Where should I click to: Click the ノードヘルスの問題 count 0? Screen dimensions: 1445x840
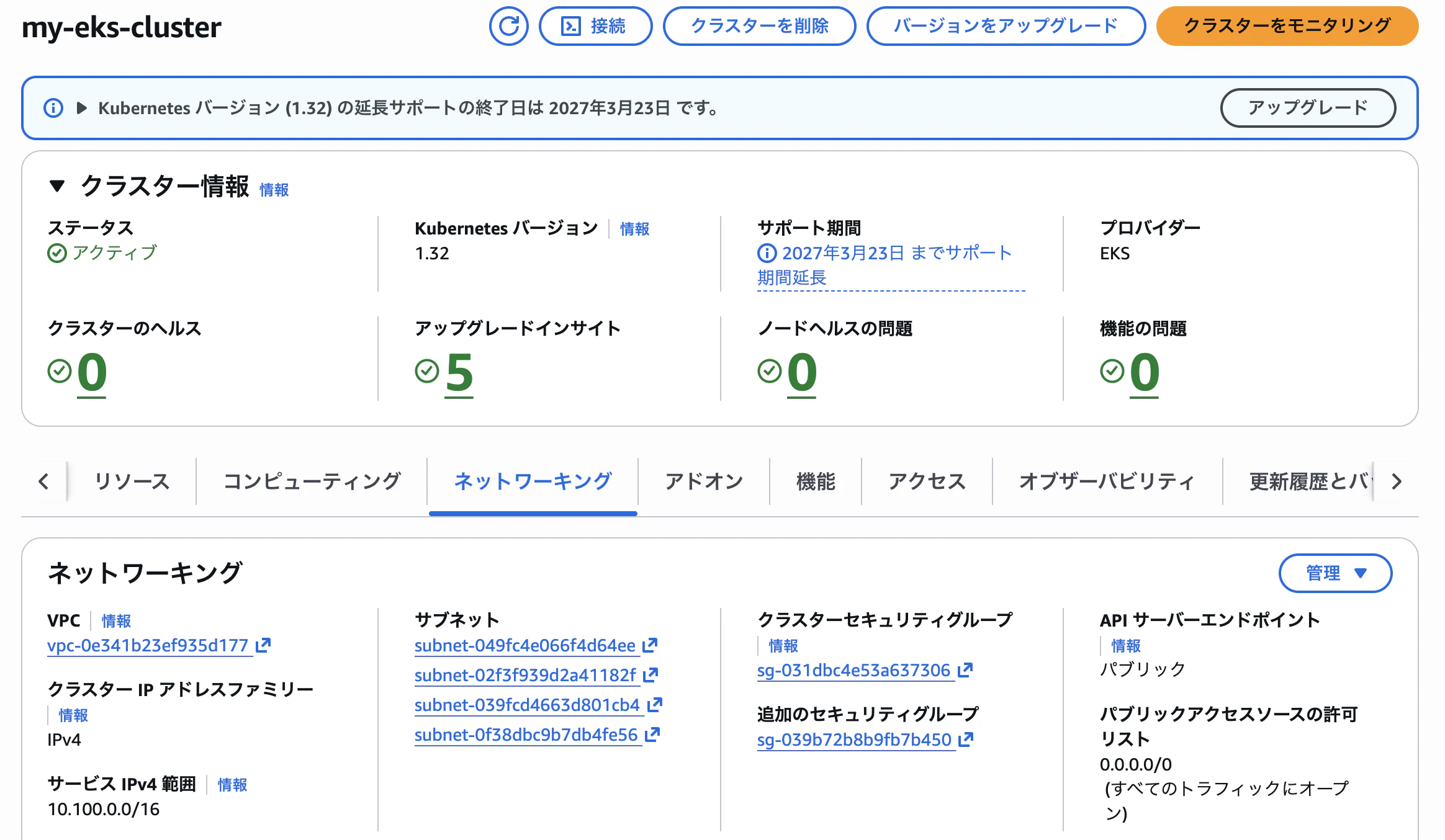click(x=802, y=372)
